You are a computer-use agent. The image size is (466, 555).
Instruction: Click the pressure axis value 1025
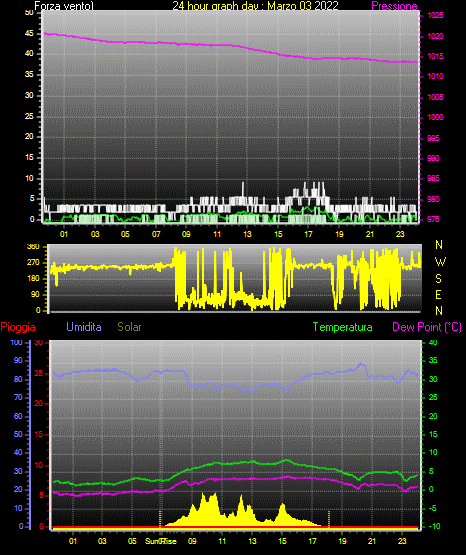point(435,15)
